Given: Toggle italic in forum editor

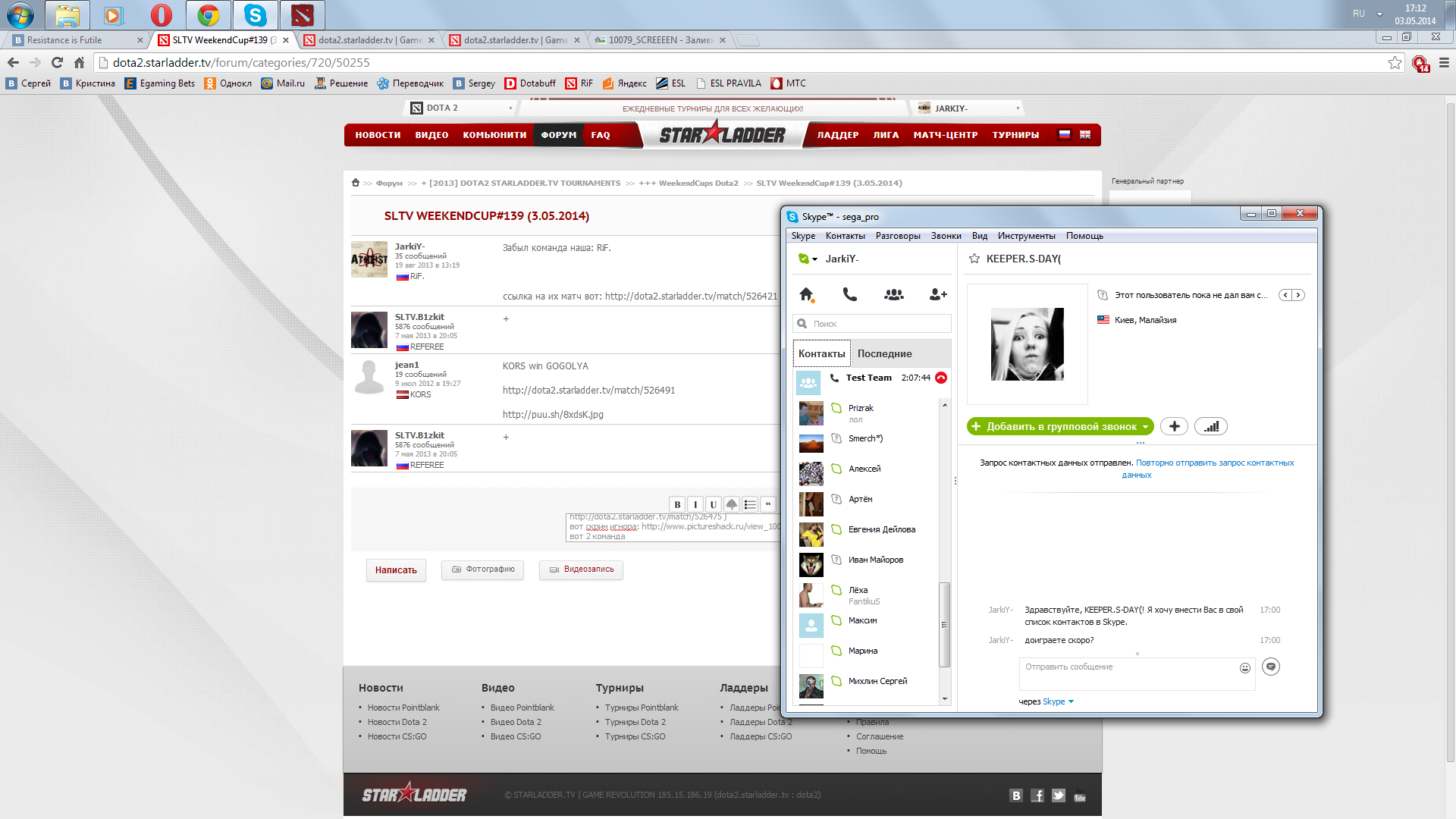Looking at the screenshot, I should pos(695,504).
